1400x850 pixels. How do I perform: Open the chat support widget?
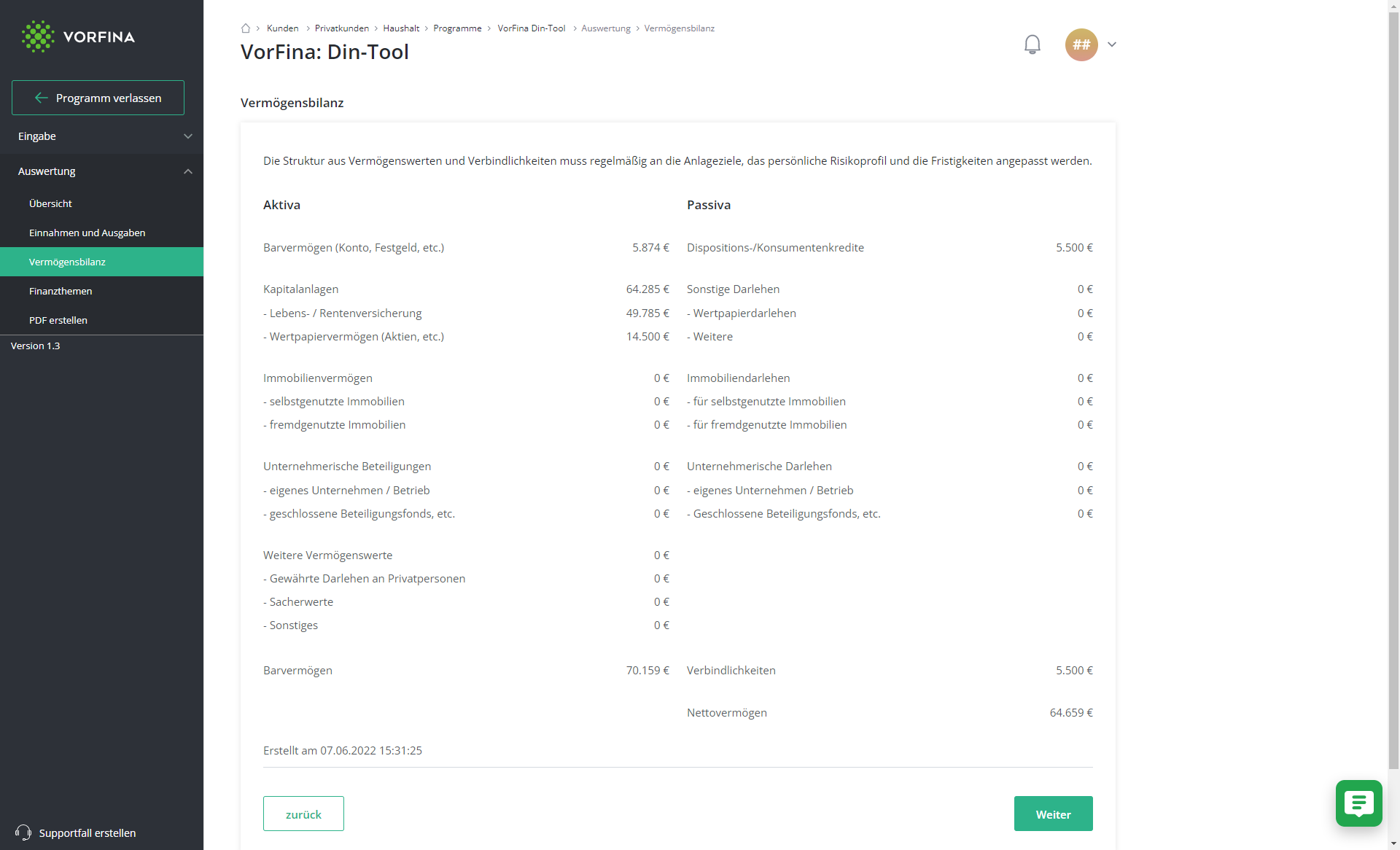(1358, 803)
